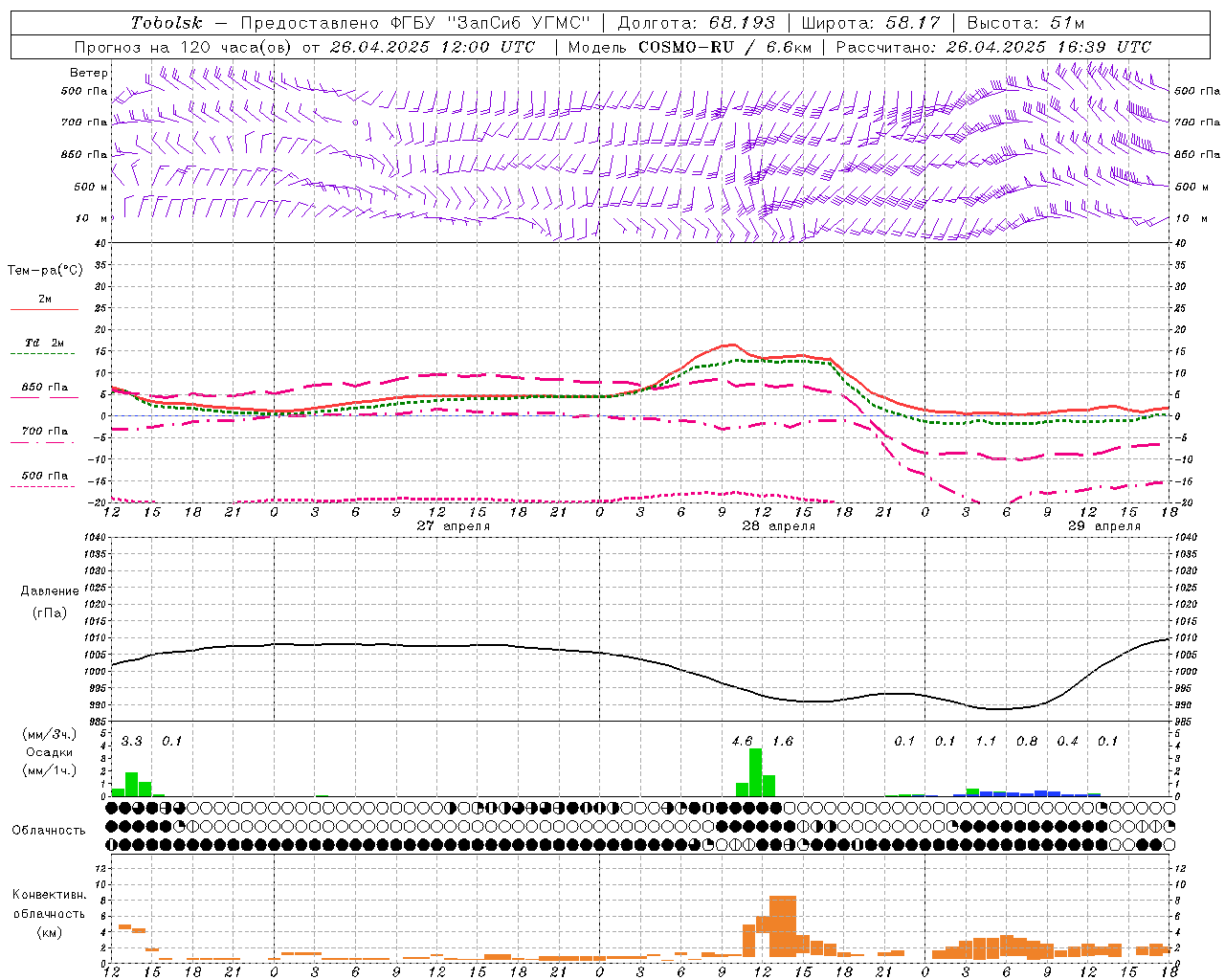Click the '4.6' precipitation total value
The image size is (1225, 980).
tap(742, 742)
